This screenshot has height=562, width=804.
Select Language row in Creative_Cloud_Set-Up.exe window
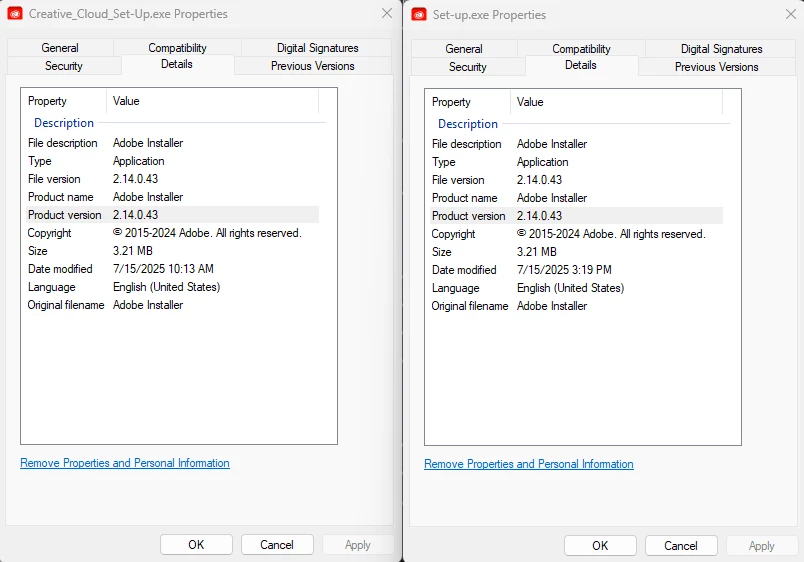point(172,287)
